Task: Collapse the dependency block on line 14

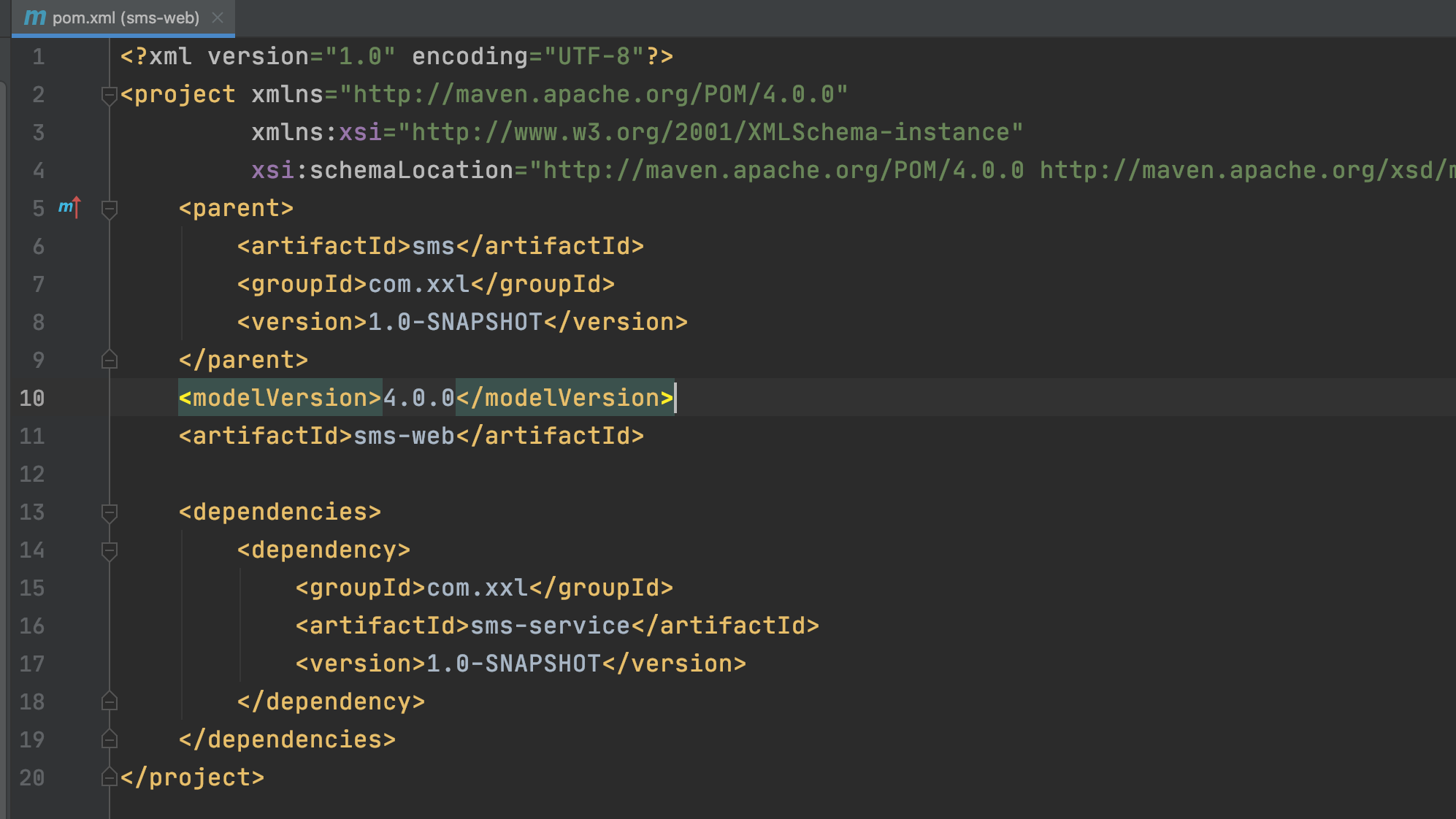Action: (x=110, y=550)
